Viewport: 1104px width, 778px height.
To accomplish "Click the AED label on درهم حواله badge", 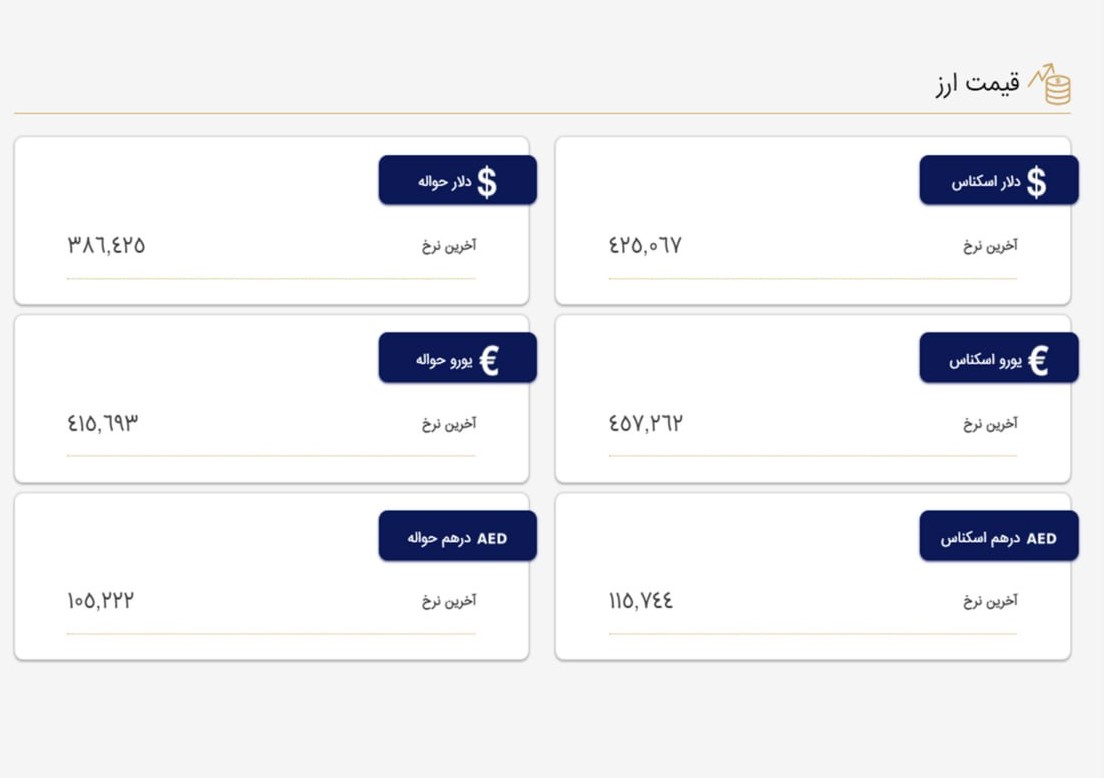I will (492, 539).
